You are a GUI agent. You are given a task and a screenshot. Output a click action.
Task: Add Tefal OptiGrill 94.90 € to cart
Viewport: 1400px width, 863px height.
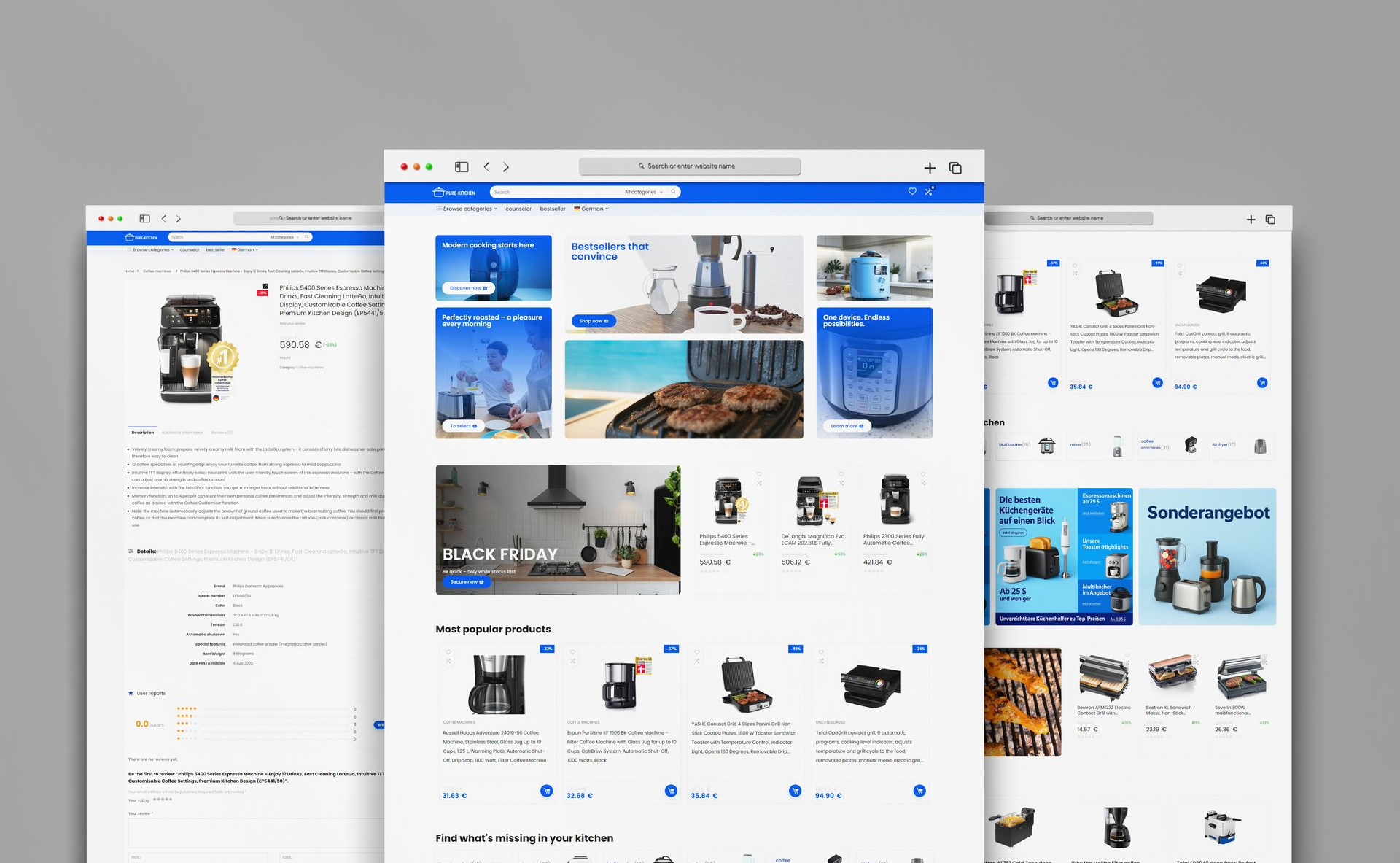(x=919, y=791)
